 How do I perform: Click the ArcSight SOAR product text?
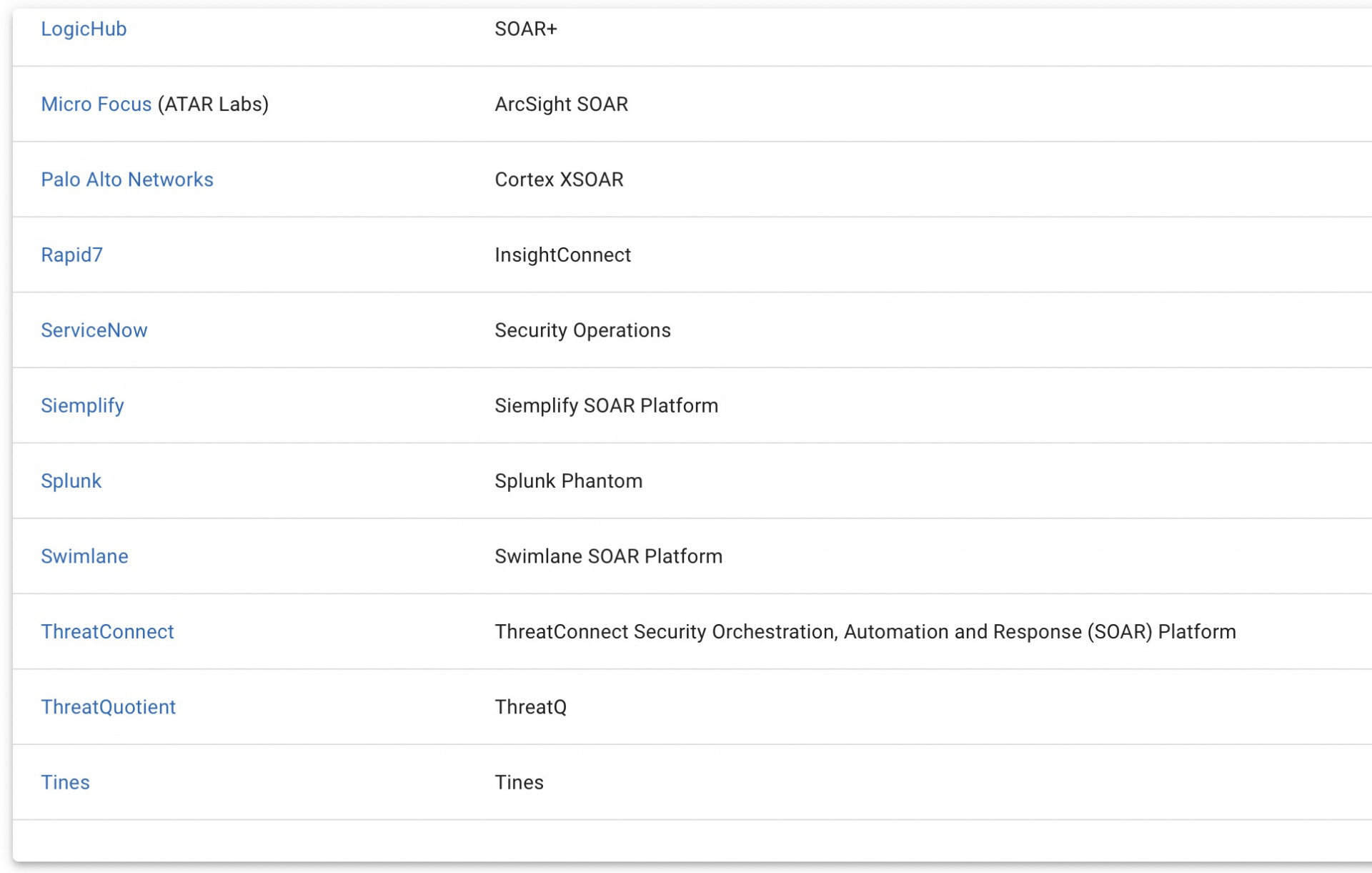[x=561, y=104]
